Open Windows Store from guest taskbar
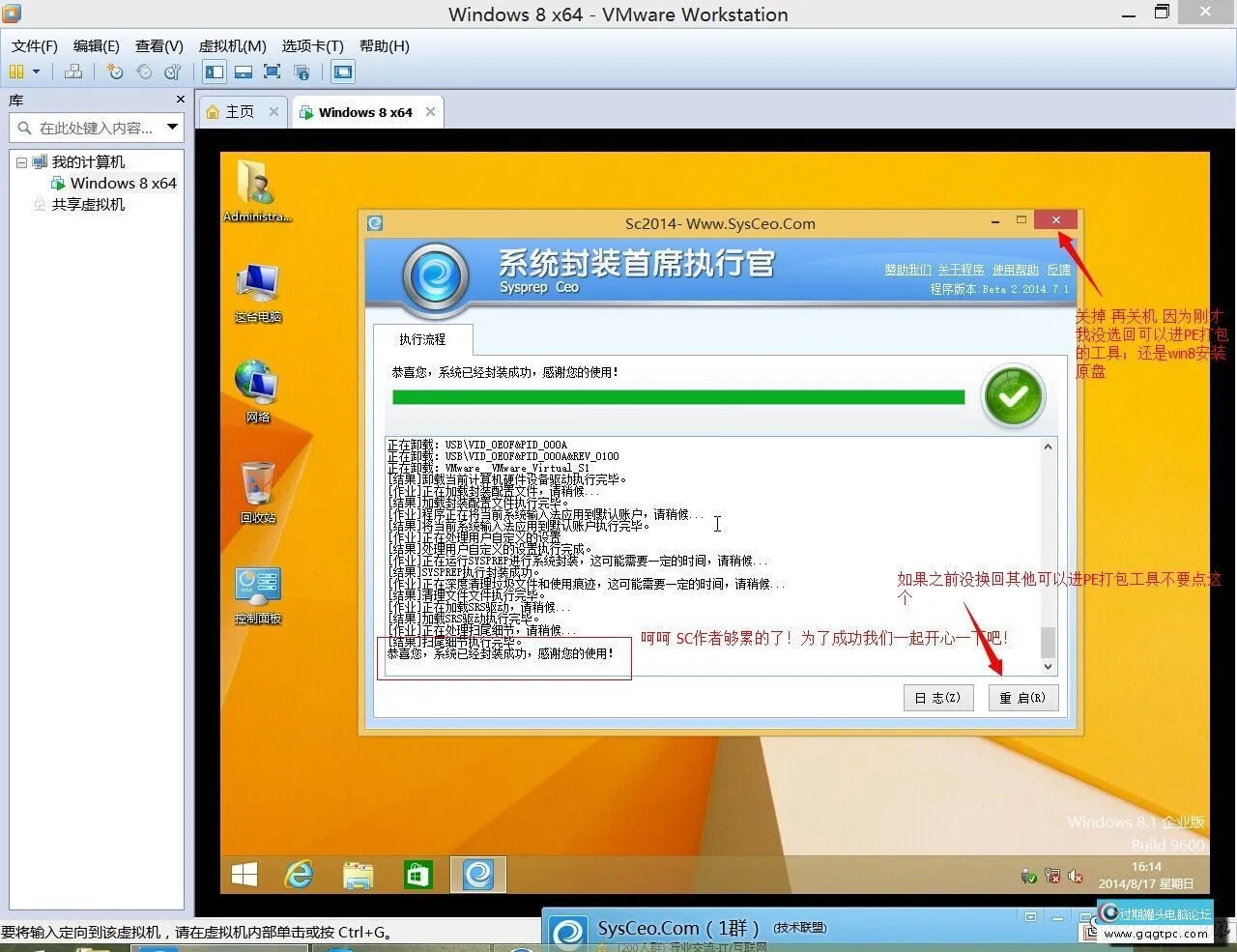This screenshot has width=1237, height=952. pos(417,875)
